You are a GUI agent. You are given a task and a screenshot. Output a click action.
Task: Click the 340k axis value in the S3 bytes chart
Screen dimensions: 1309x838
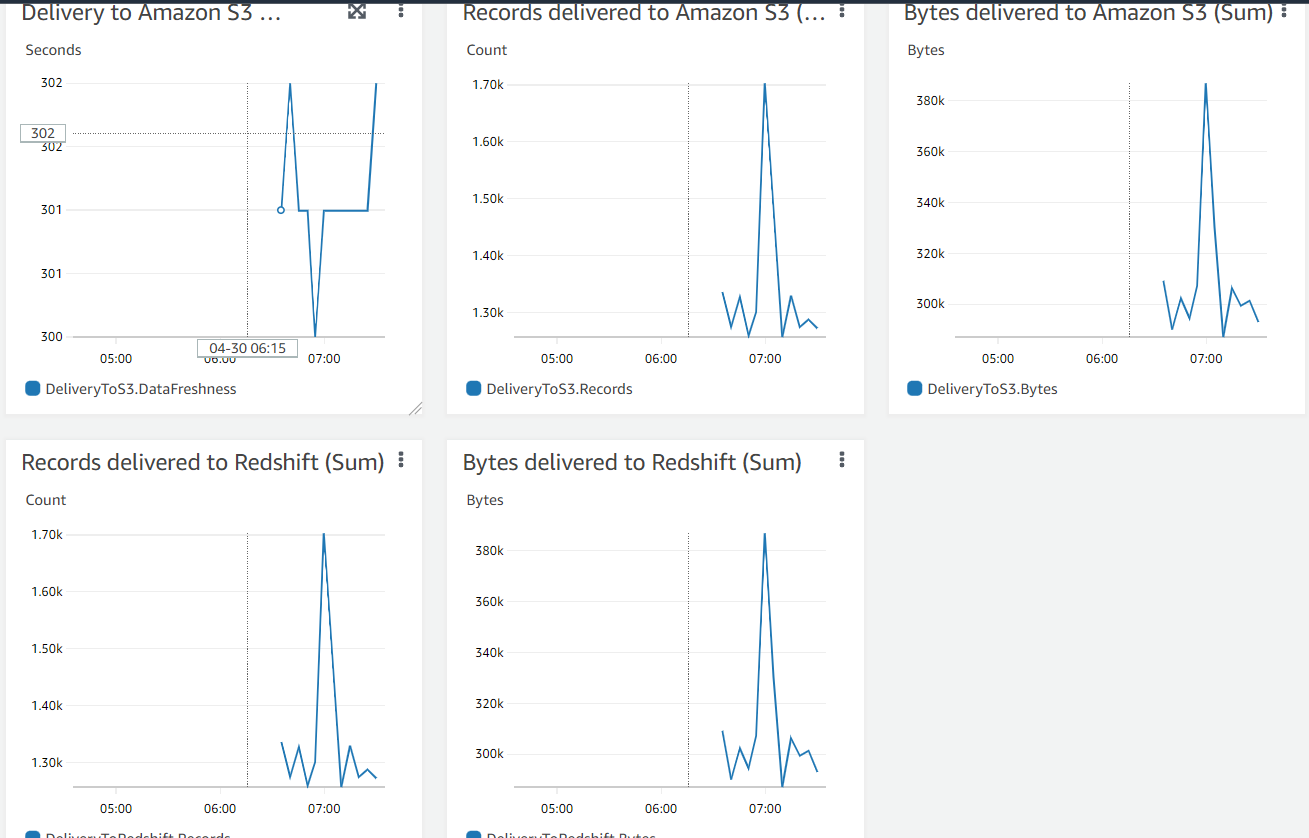(x=929, y=203)
